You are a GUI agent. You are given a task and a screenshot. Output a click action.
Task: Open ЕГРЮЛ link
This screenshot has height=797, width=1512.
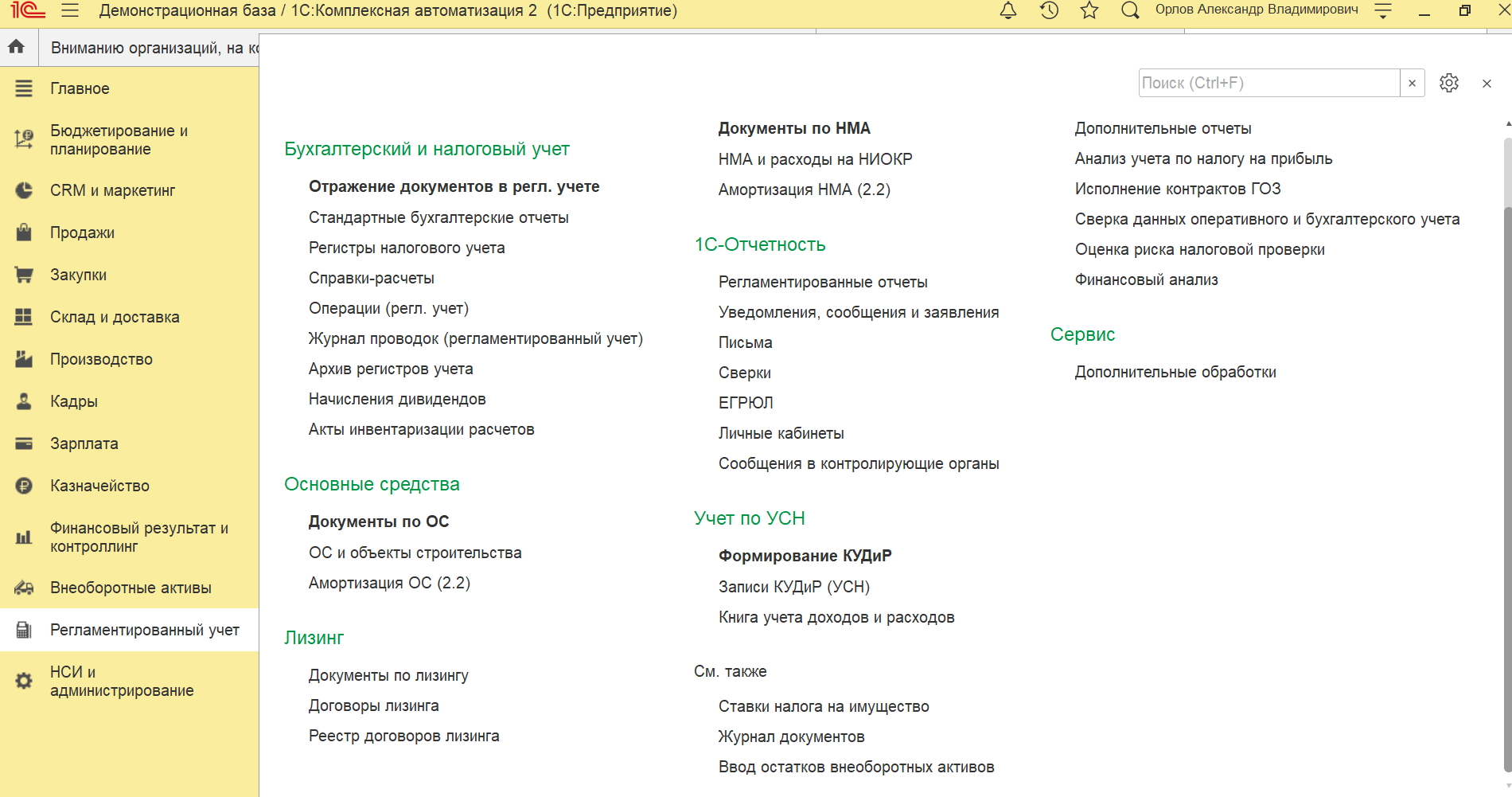tap(746, 403)
